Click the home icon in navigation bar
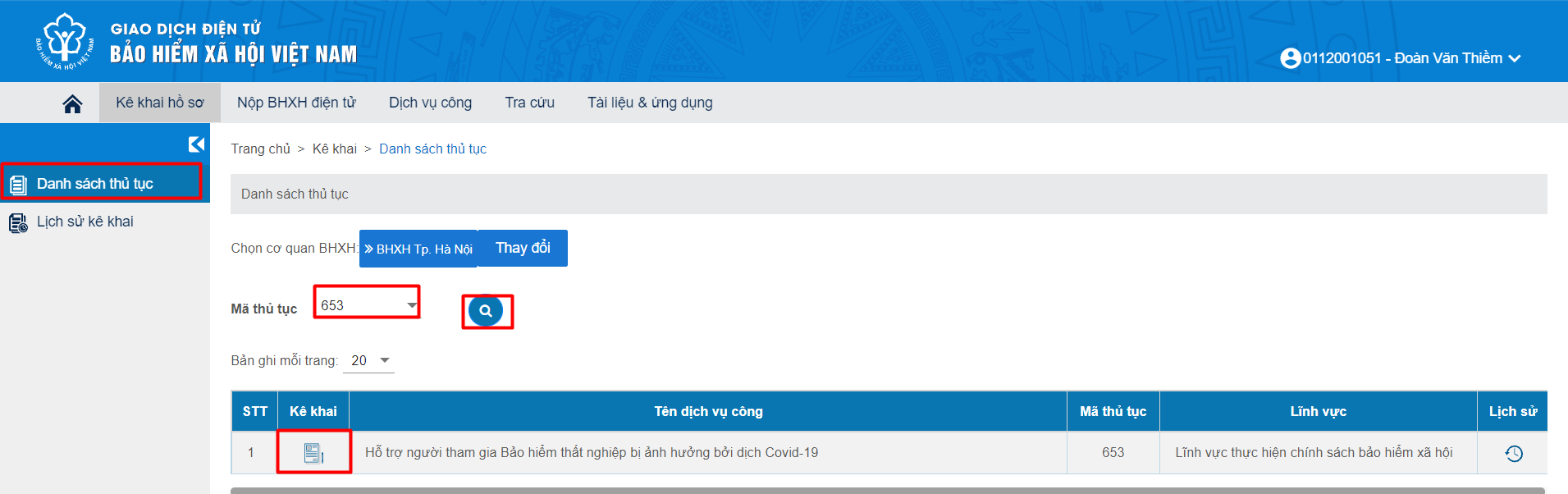Viewport: 1568px width, 494px height. (72, 103)
